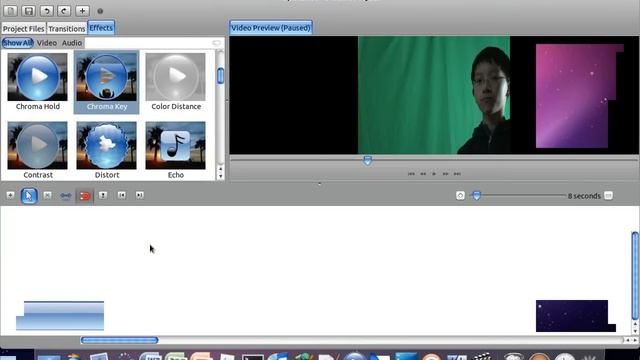Viewport: 640px width, 360px height.
Task: Click the Video Preview (Paused) tab
Action: click(x=271, y=28)
